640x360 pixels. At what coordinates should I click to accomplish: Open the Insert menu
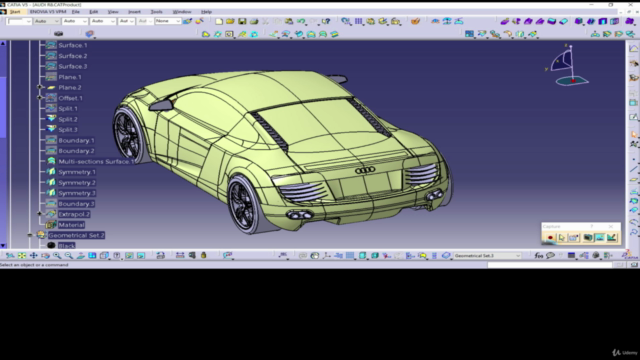(x=134, y=12)
